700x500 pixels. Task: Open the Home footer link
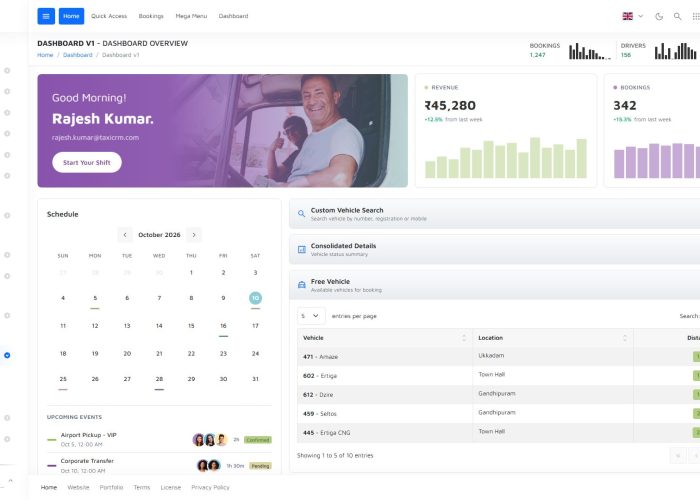(49, 488)
